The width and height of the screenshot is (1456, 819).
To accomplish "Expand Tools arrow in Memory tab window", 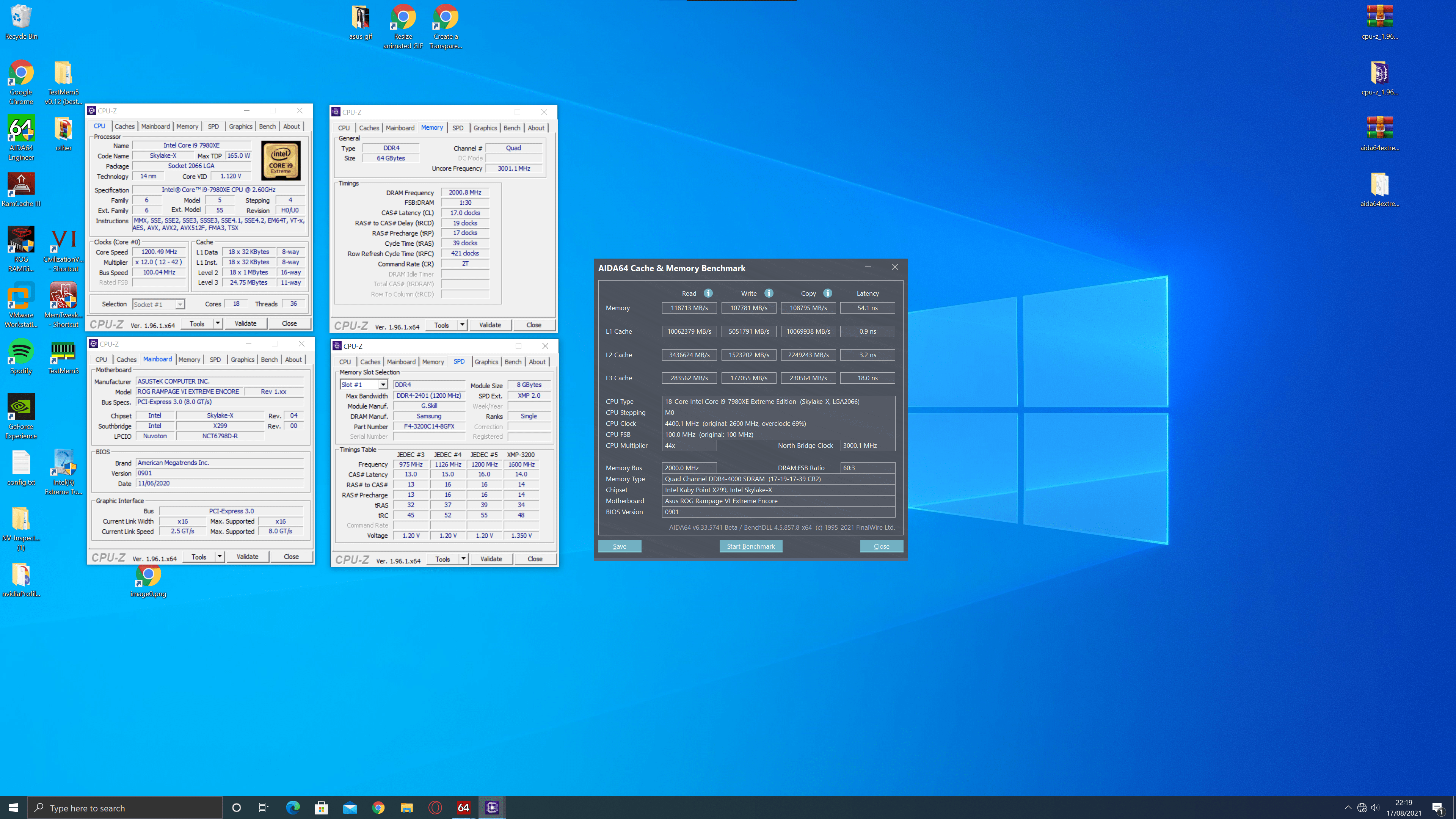I will click(x=462, y=325).
